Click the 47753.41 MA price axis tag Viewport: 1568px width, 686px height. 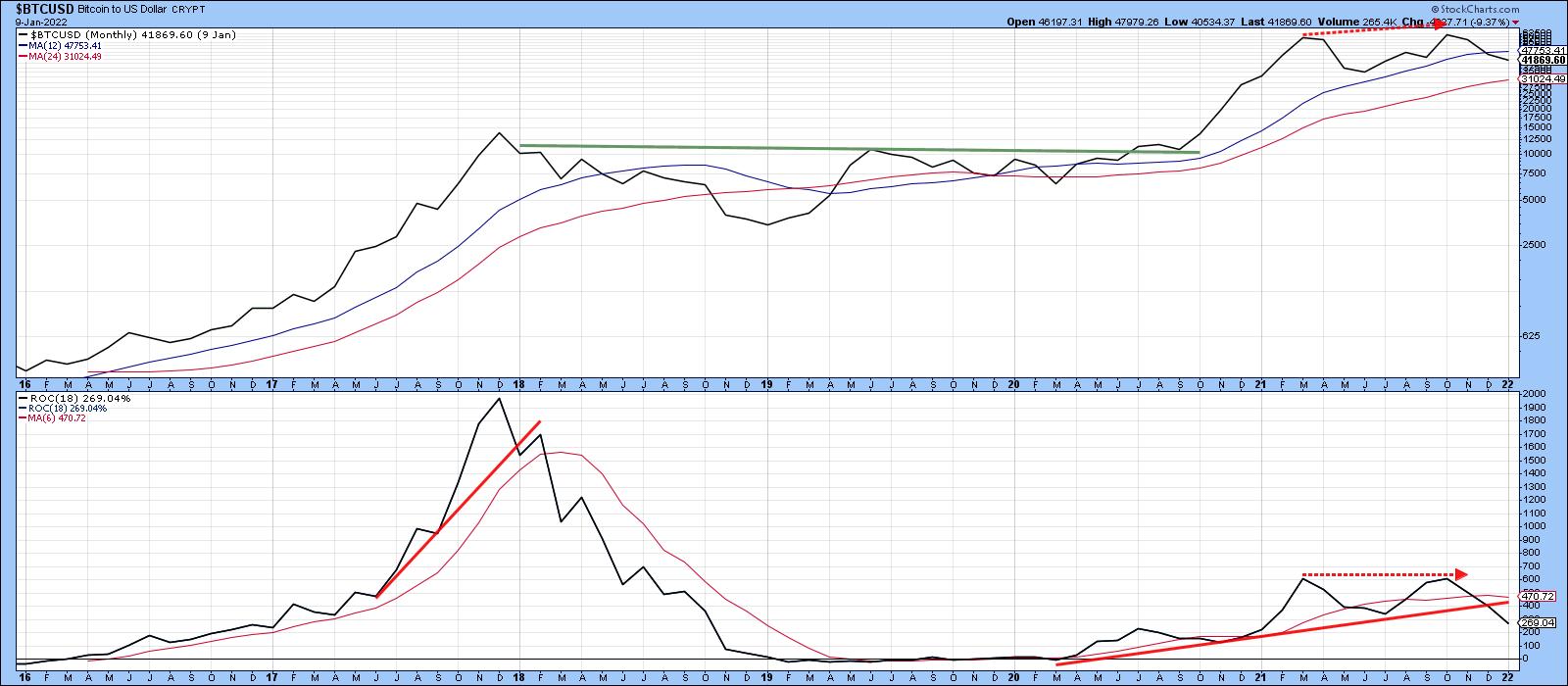tap(1541, 50)
